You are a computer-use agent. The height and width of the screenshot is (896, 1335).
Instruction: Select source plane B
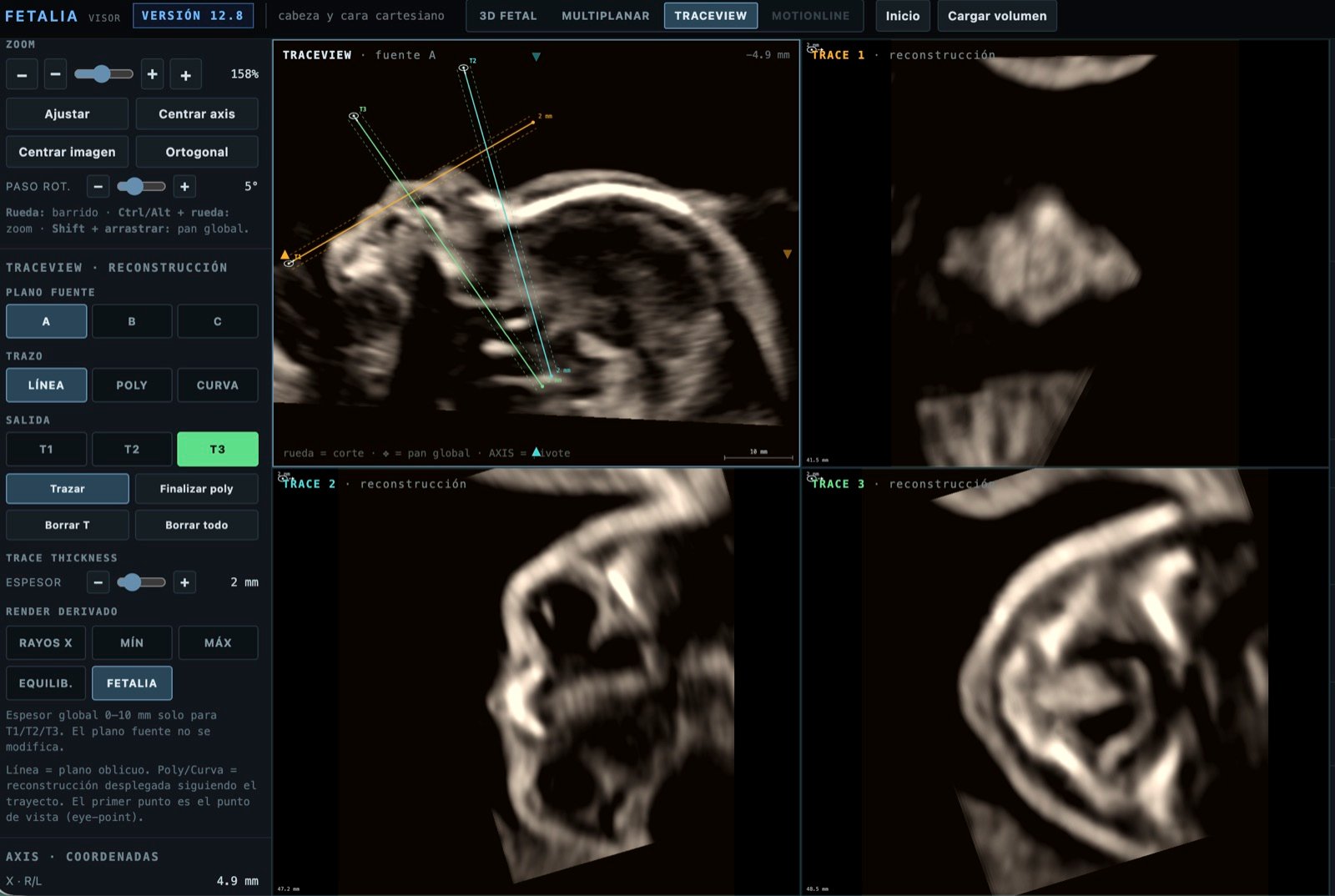[132, 321]
